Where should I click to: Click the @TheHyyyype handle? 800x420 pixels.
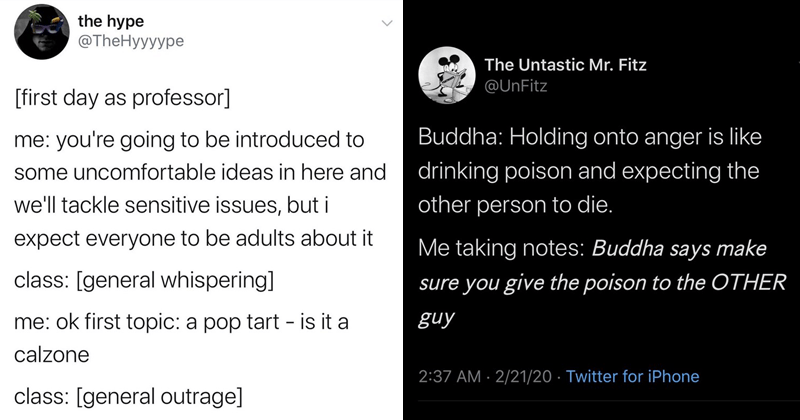[x=130, y=41]
